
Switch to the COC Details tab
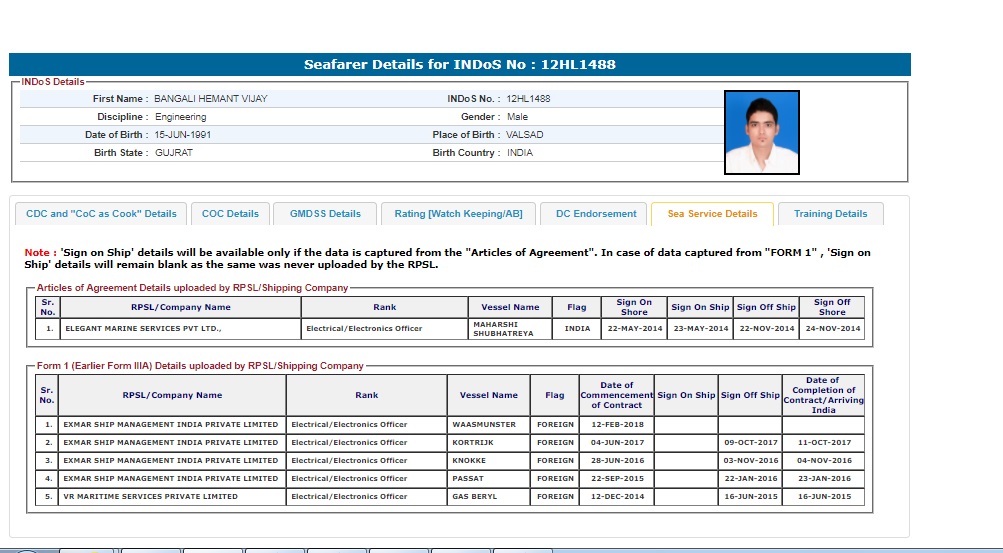click(x=230, y=214)
